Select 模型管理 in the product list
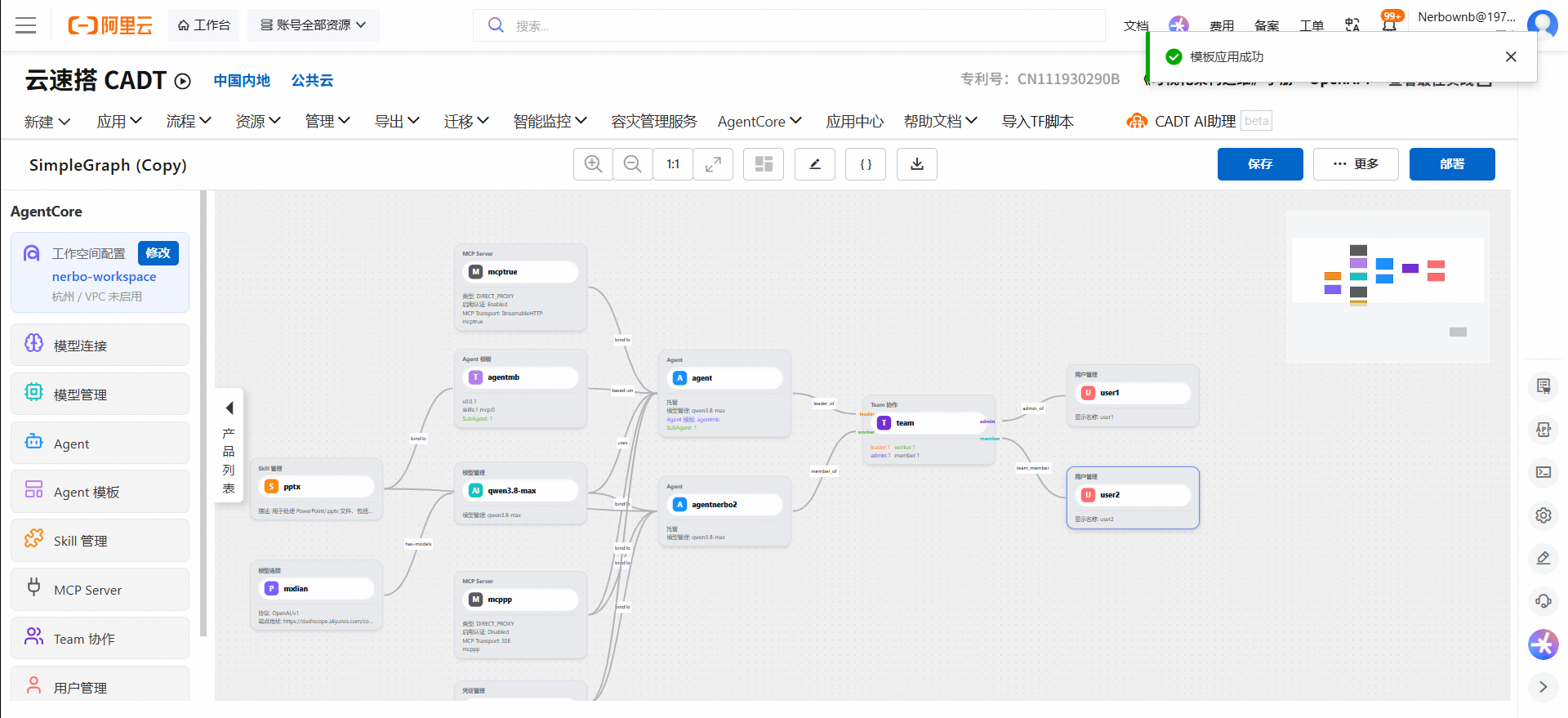The height and width of the screenshot is (718, 1568). tap(100, 395)
